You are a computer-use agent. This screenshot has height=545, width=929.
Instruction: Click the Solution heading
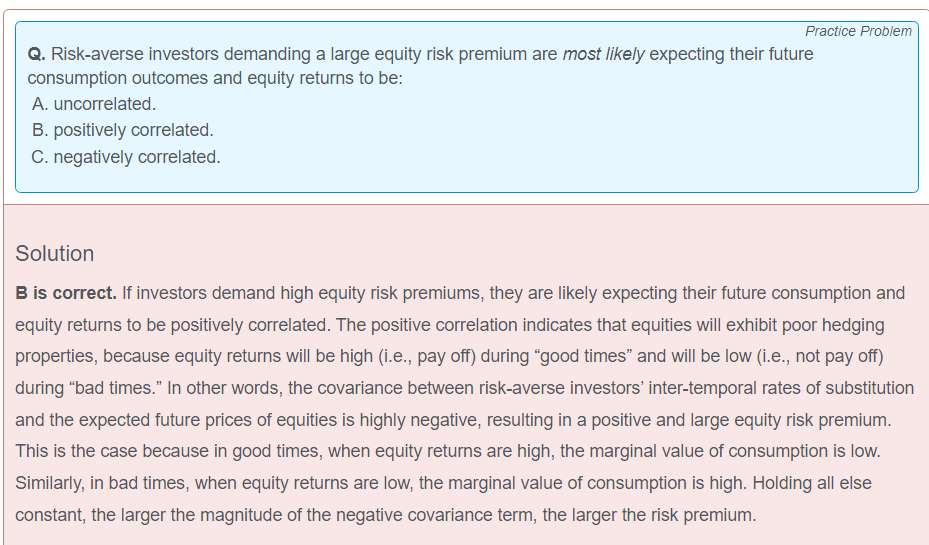click(x=55, y=254)
